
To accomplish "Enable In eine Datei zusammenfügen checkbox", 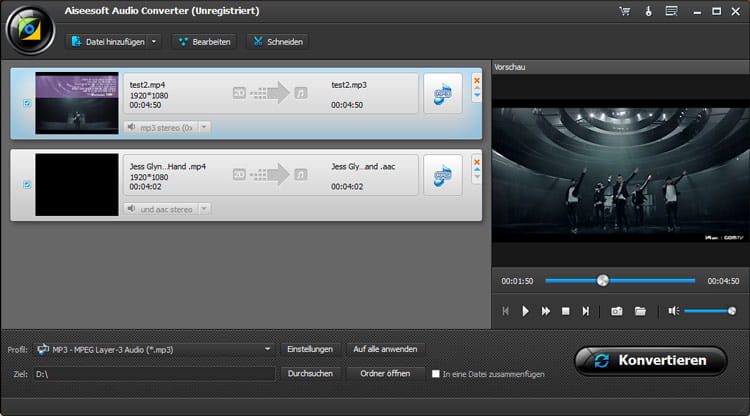I will (x=436, y=374).
